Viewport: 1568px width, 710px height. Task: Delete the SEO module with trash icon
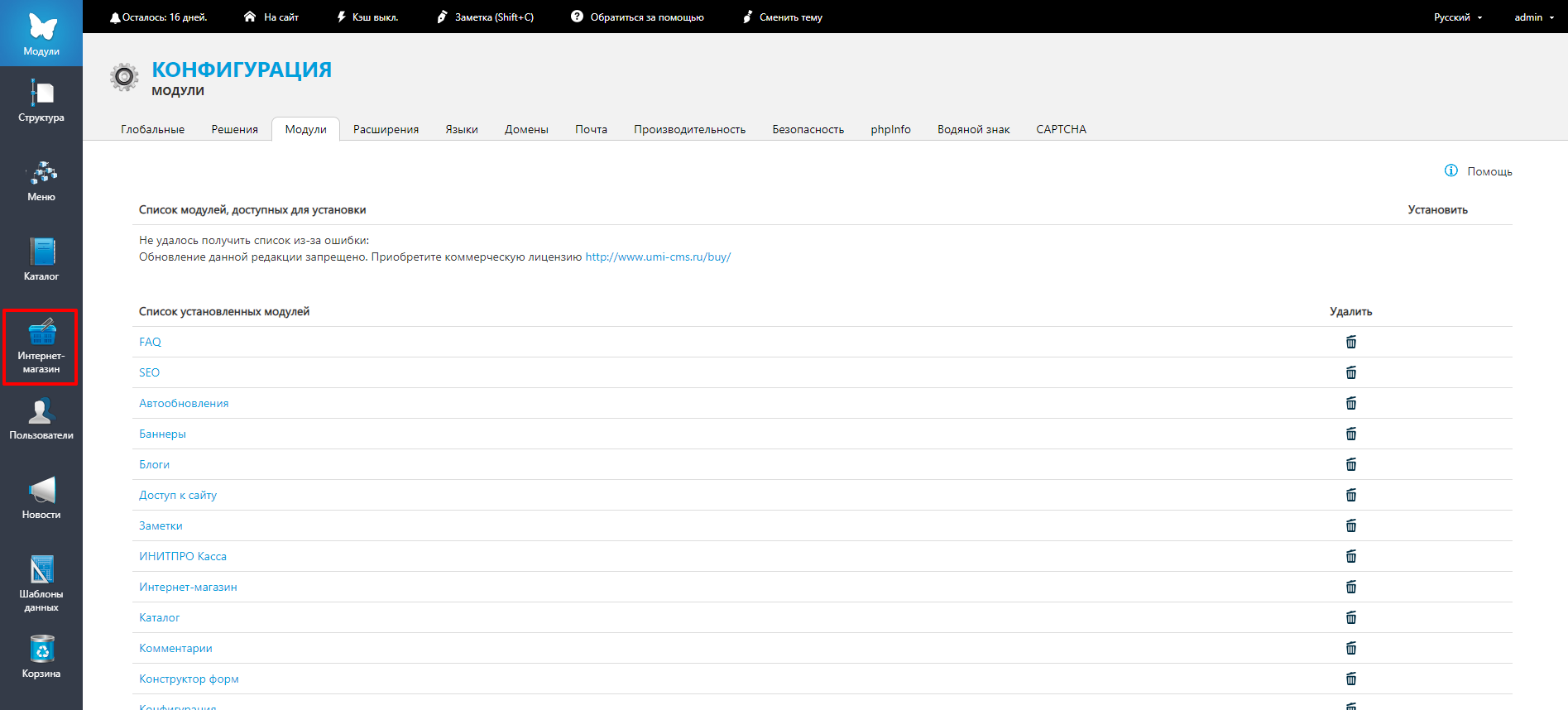[x=1351, y=372]
